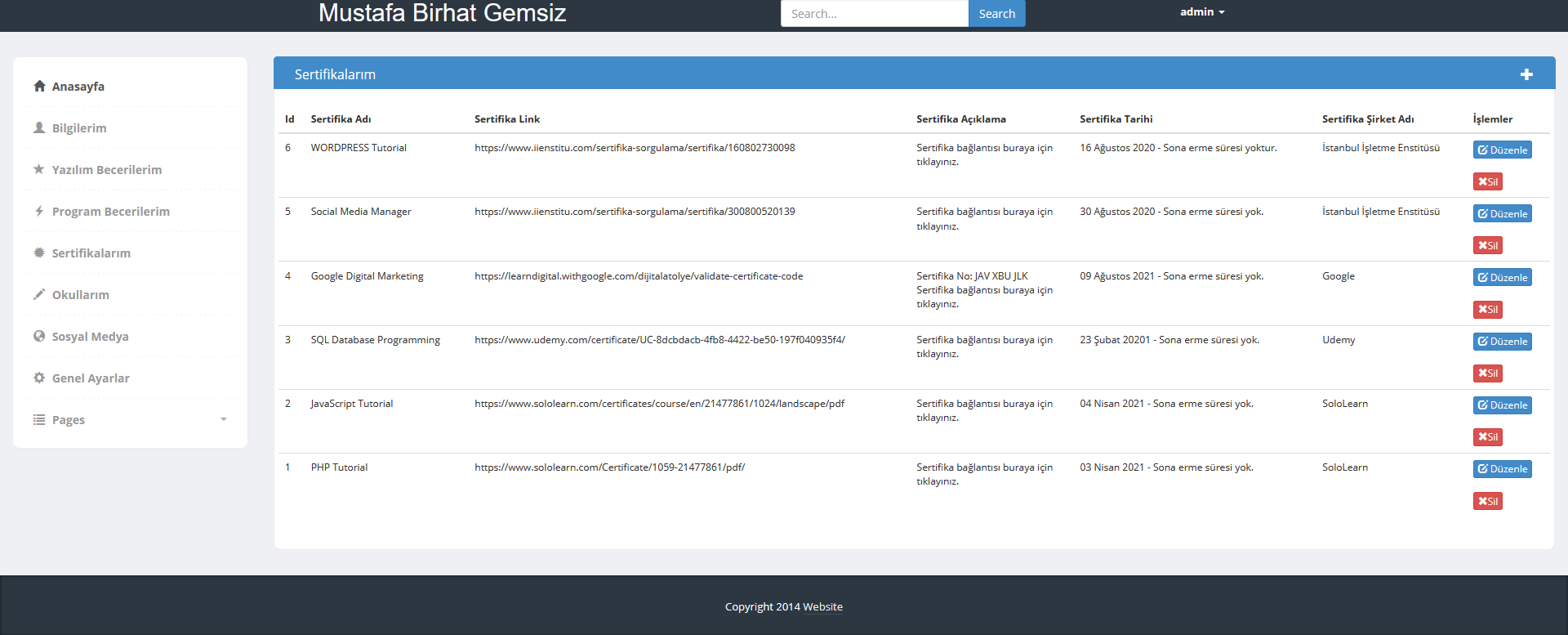Delete the Google Digital Marketing certificate

[1487, 310]
